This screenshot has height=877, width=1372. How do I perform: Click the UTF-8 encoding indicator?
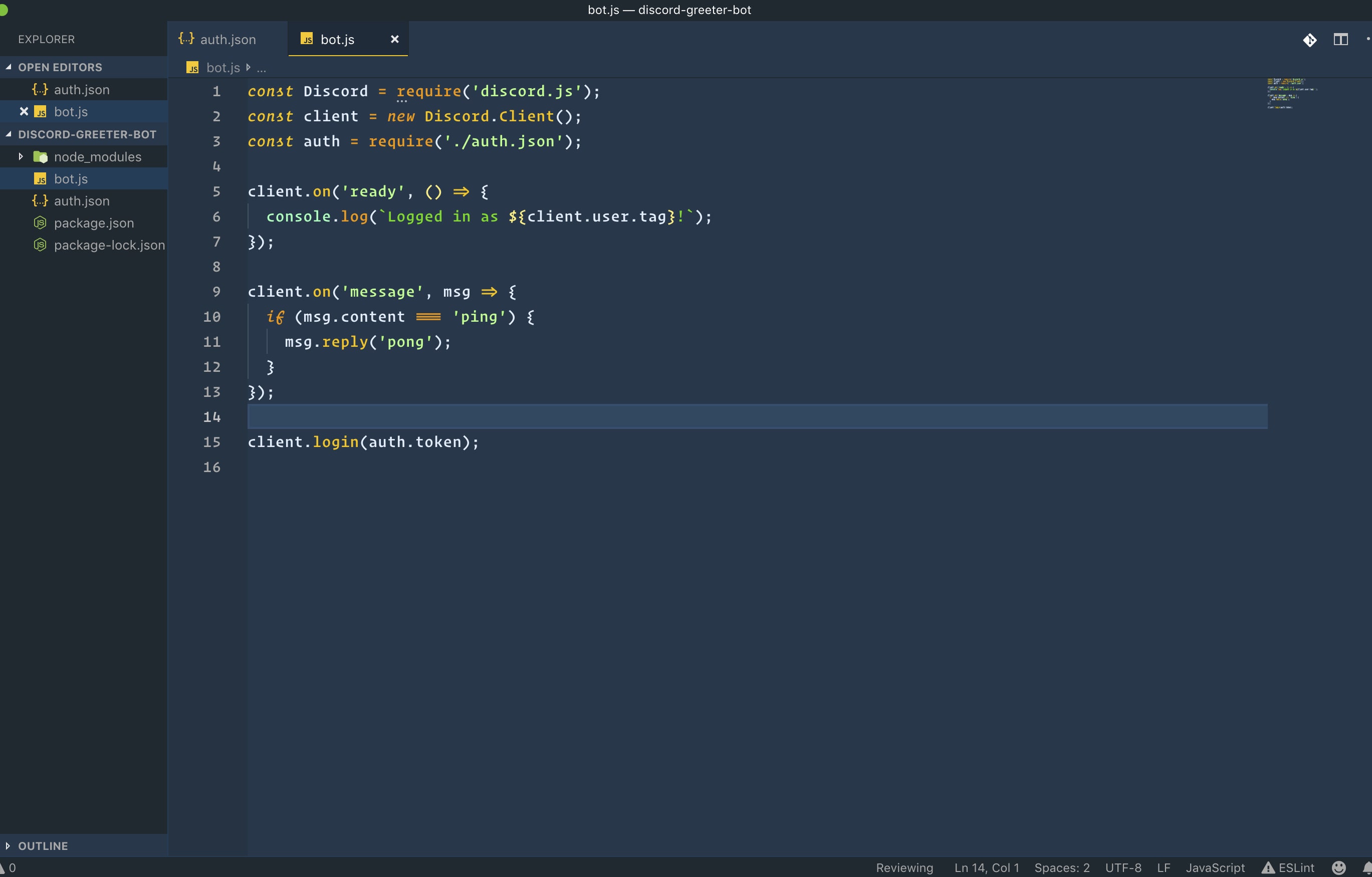coord(1123,866)
